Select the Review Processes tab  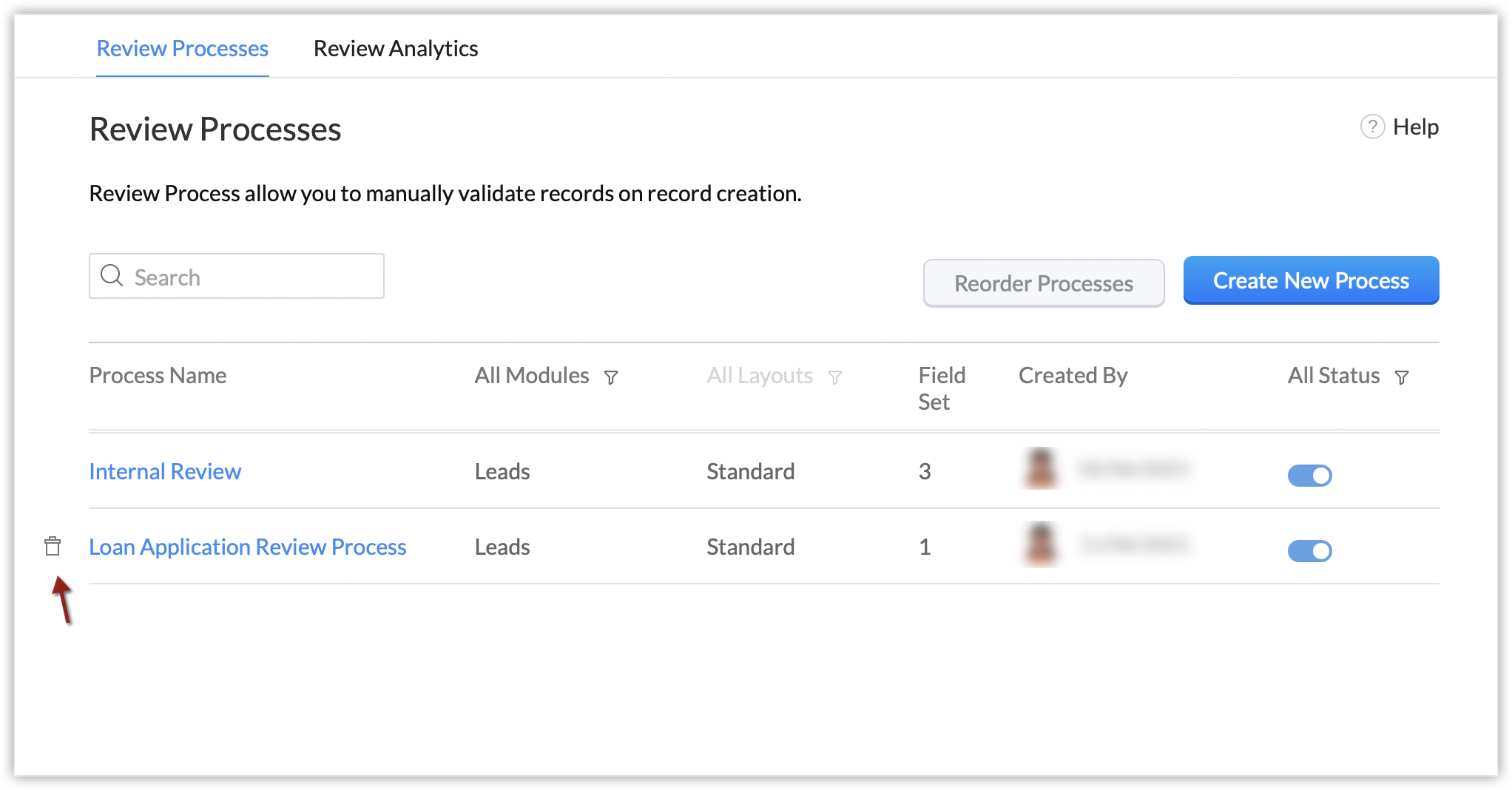point(183,49)
